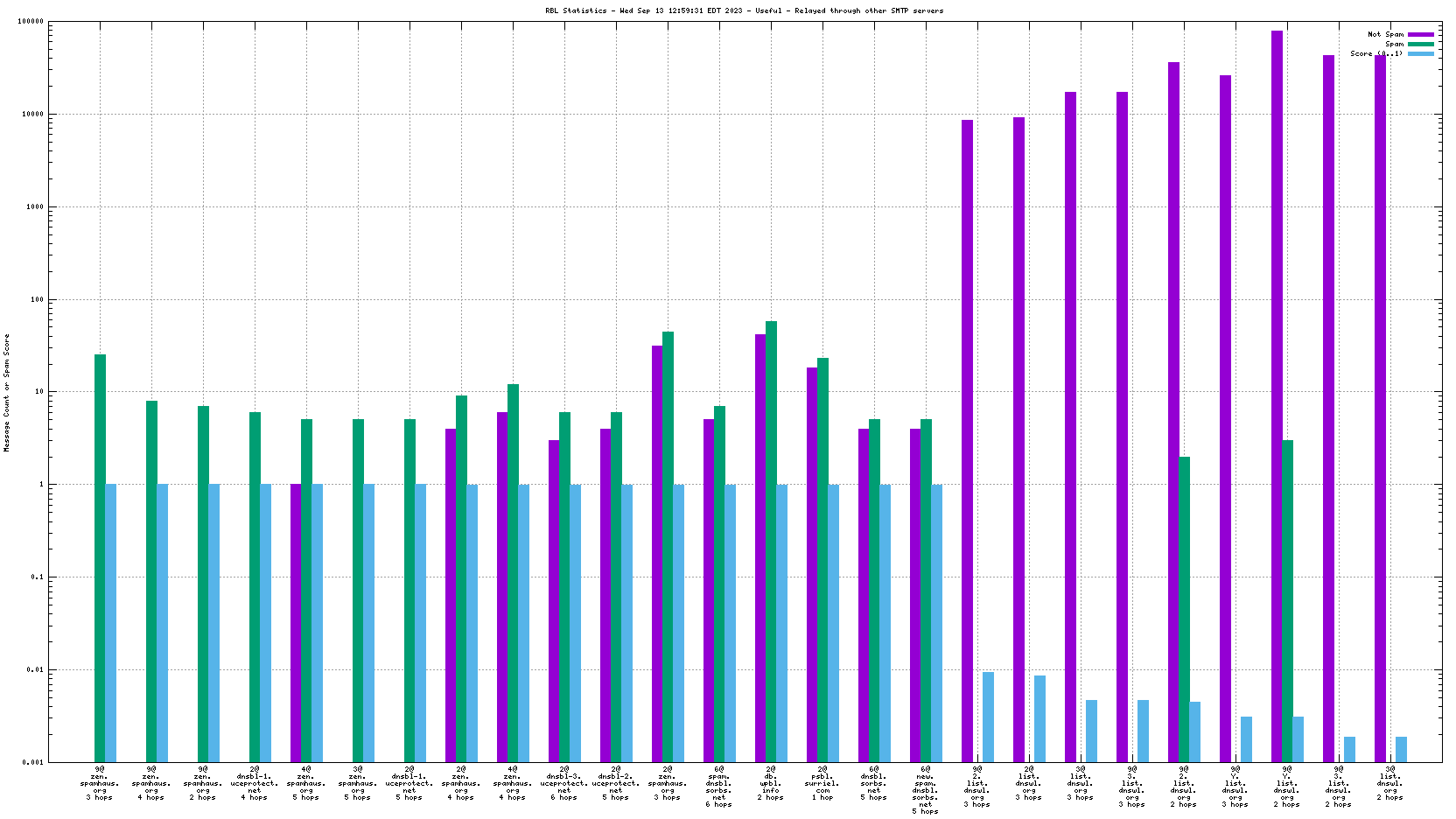Image resolution: width=1456 pixels, height=819 pixels.
Task: Click the Score (0..1) legend text
Action: 1376,53
